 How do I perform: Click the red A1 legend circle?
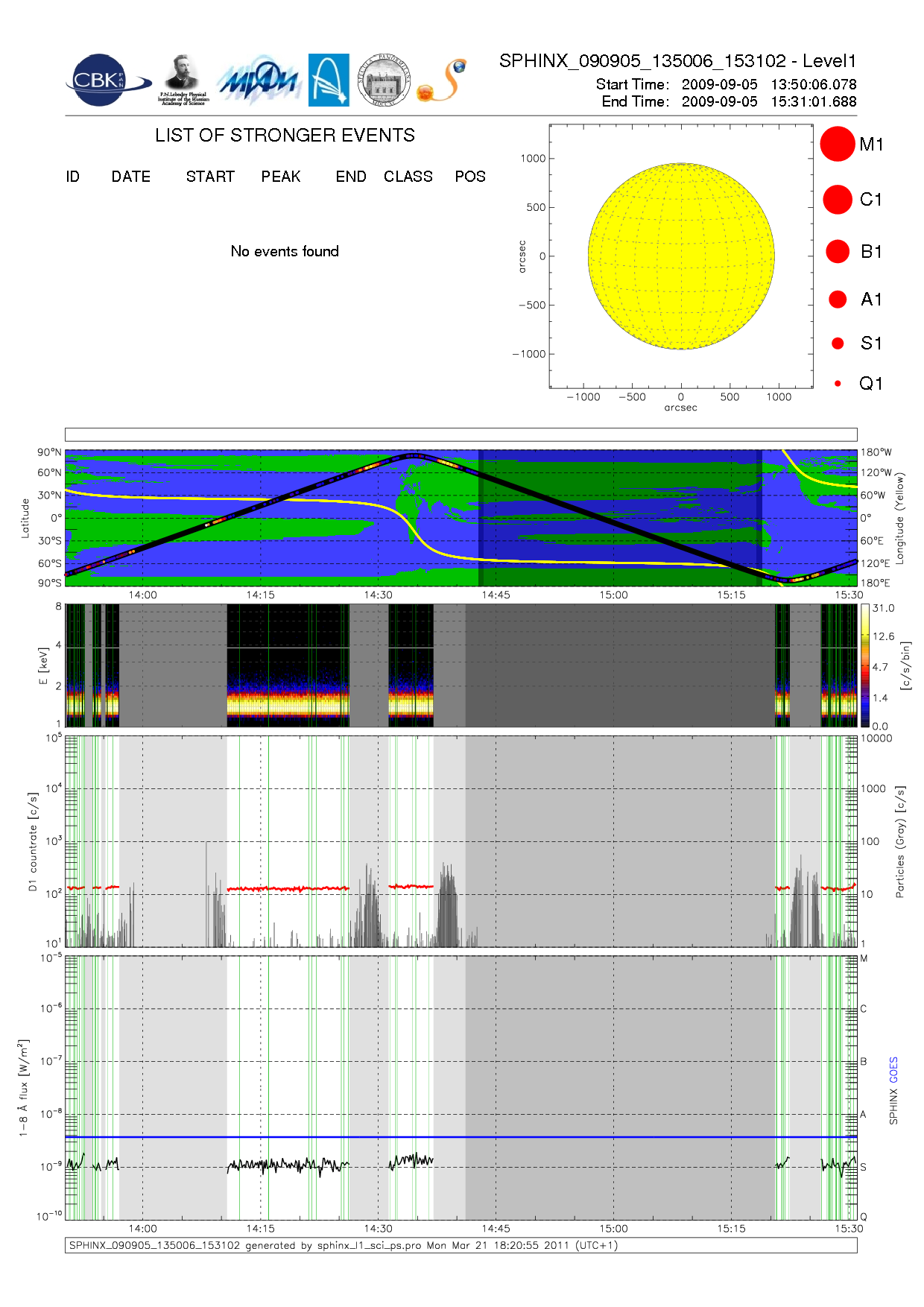pyautogui.click(x=838, y=299)
